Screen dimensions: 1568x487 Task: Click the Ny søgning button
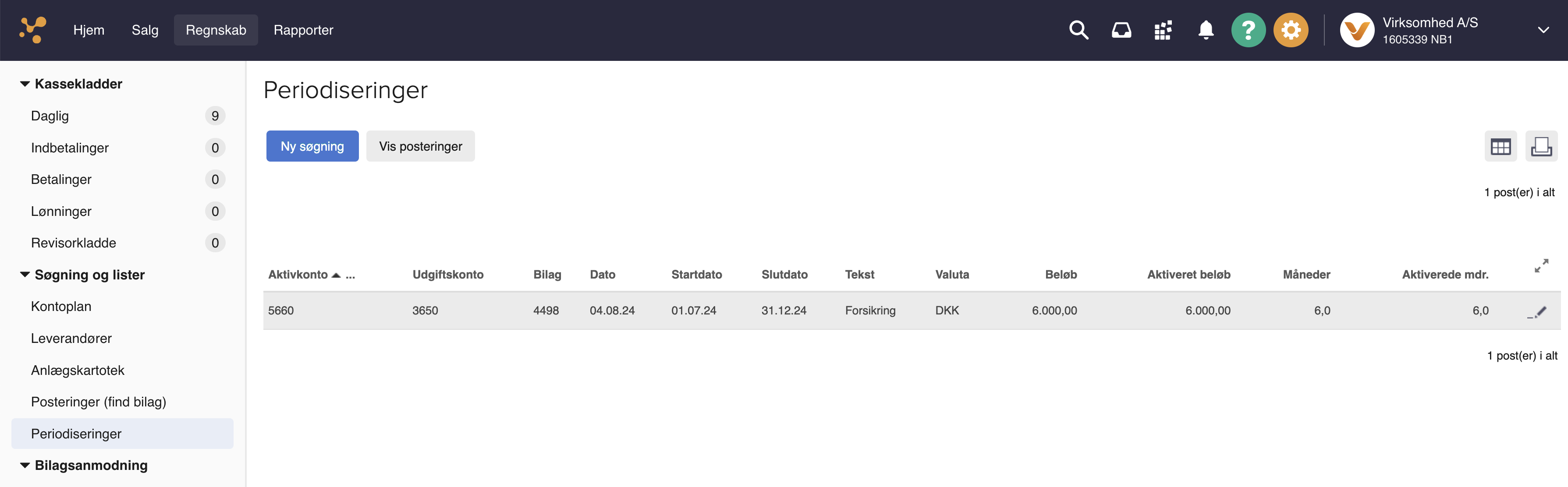pyautogui.click(x=312, y=147)
